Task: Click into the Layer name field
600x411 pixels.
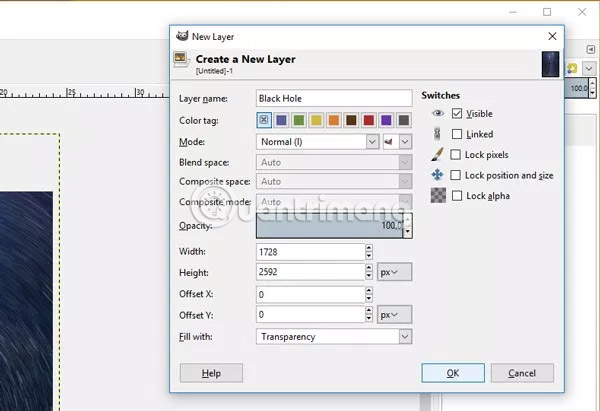Action: coord(334,98)
